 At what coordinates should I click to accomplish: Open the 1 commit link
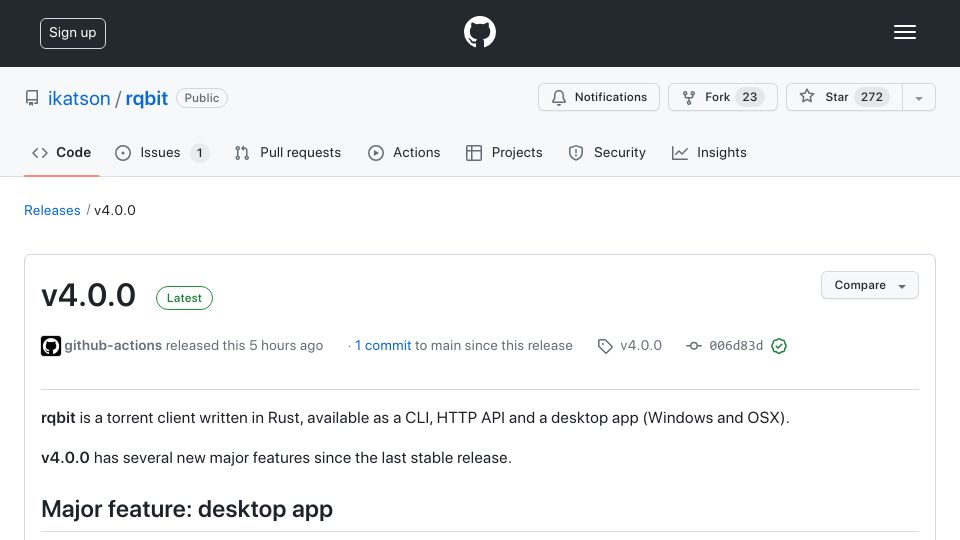383,345
